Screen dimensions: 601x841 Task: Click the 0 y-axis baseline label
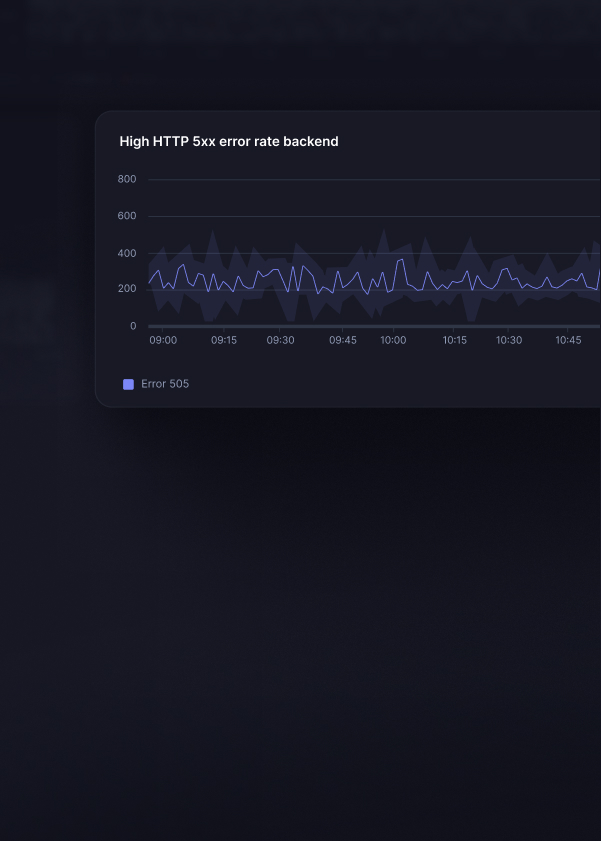coord(133,326)
